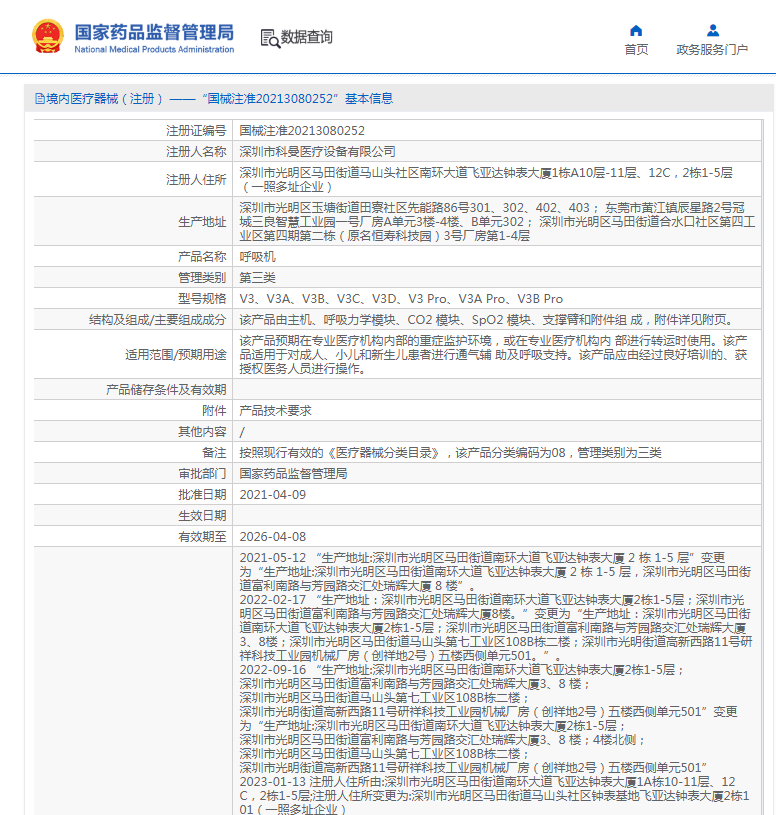The height and width of the screenshot is (815, 776).
Task: Click the person icon above 政务服务门户
Action: [712, 30]
